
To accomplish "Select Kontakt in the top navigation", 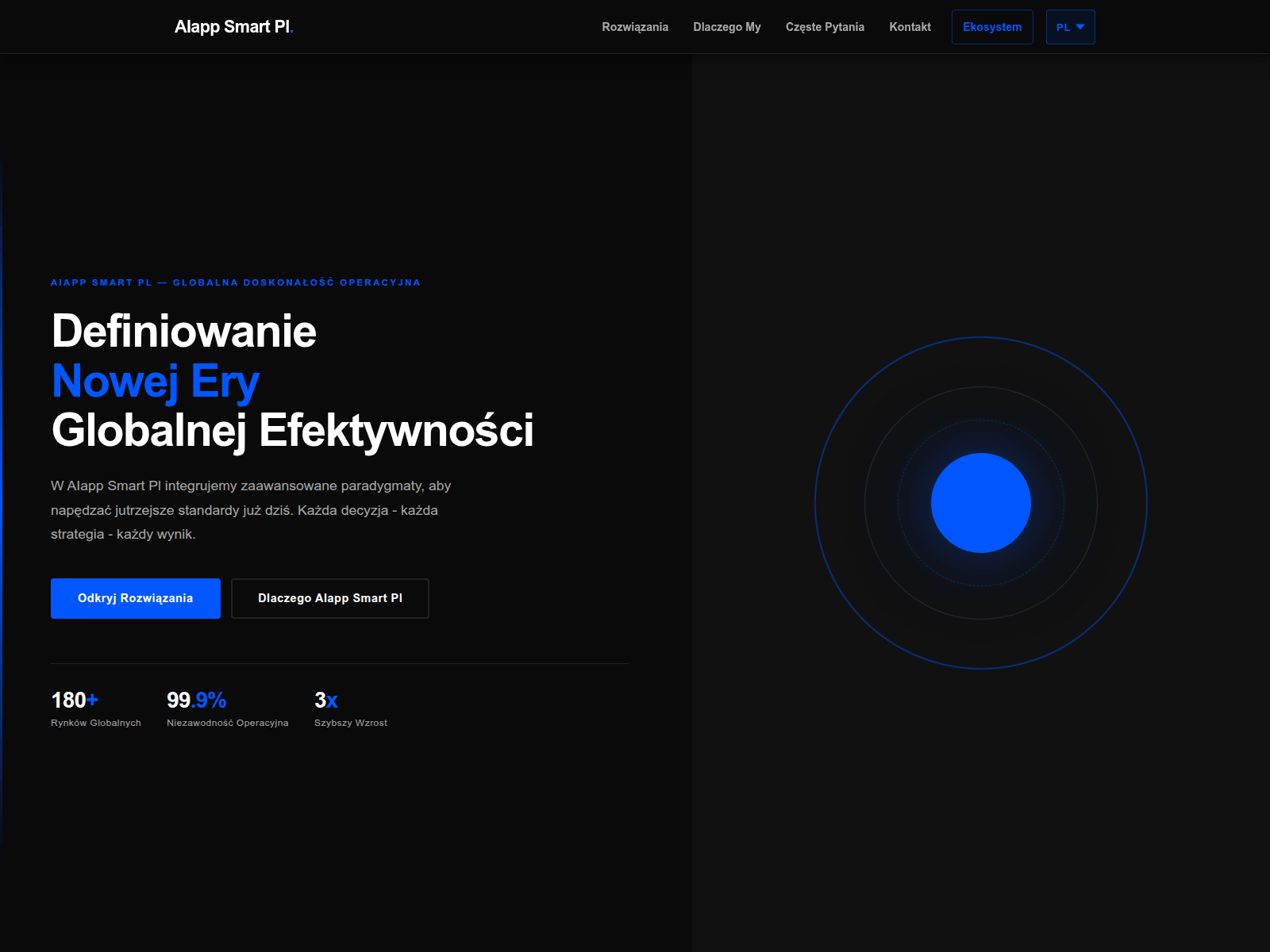I will 910,27.
